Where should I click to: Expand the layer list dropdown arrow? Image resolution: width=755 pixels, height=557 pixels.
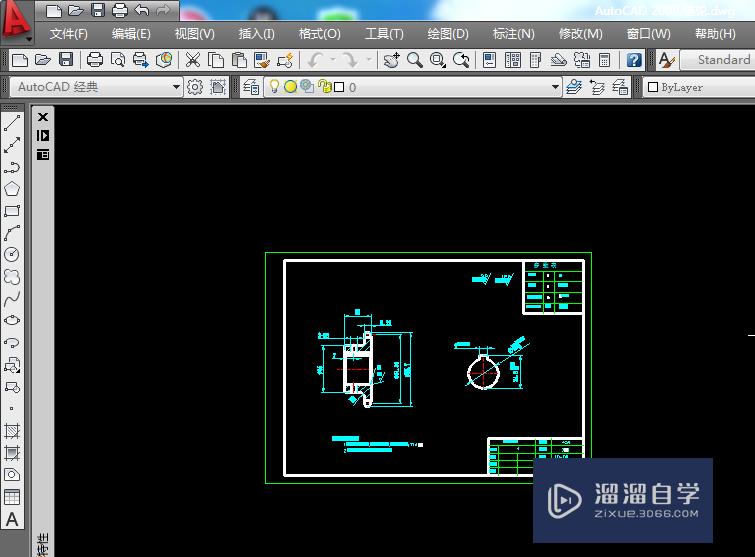pos(555,87)
